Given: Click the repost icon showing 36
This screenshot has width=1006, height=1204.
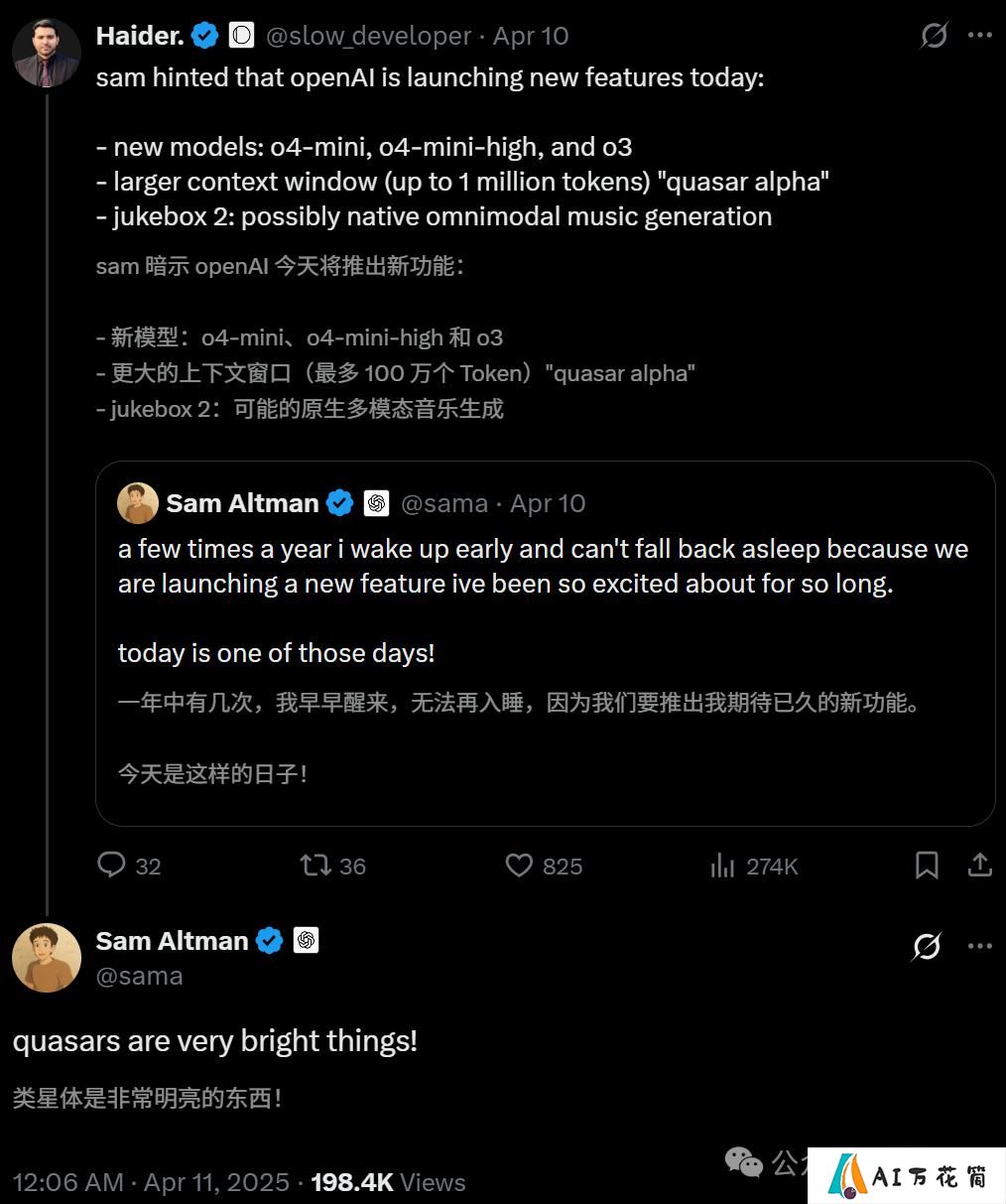Looking at the screenshot, I should click(x=315, y=866).
